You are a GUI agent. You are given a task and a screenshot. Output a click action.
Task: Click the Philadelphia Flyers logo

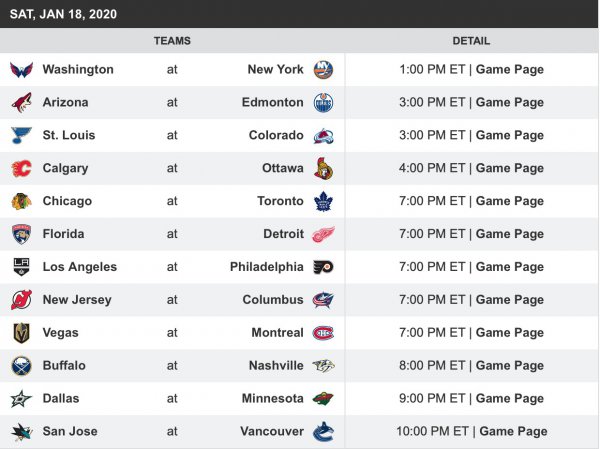323,267
